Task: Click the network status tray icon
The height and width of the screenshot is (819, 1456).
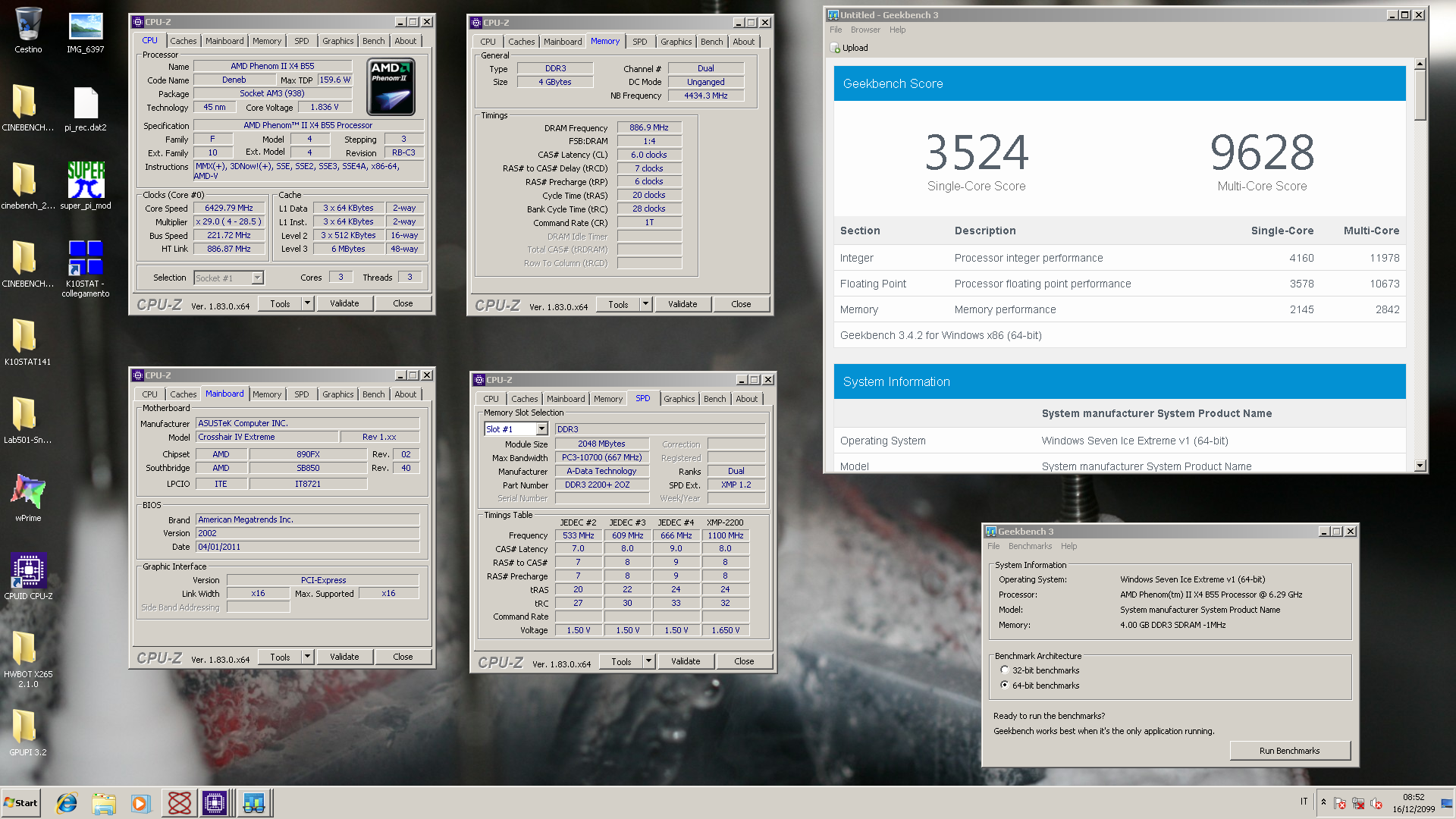Action: (1358, 803)
